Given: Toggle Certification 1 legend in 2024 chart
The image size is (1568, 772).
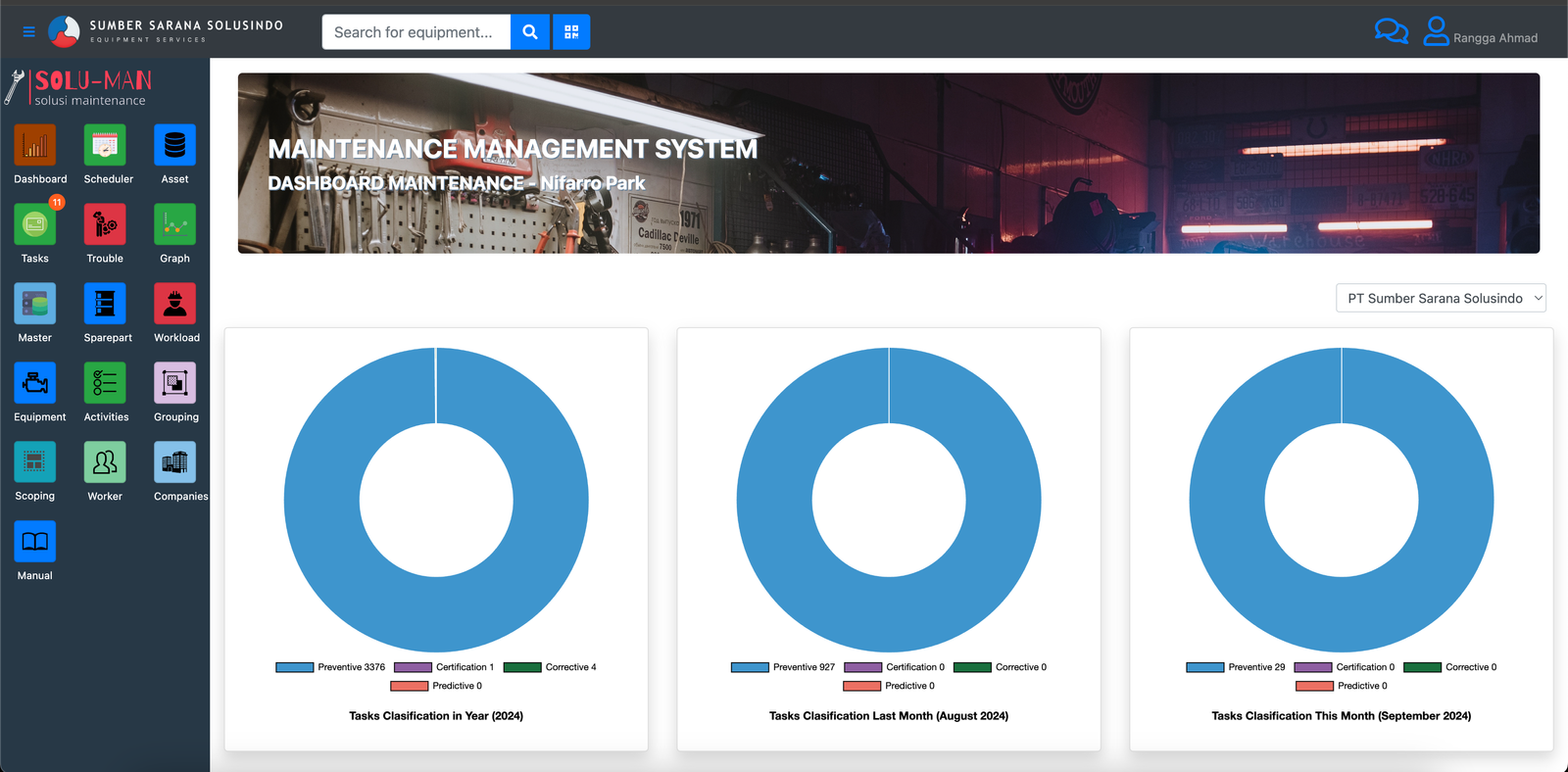Looking at the screenshot, I should [x=444, y=667].
